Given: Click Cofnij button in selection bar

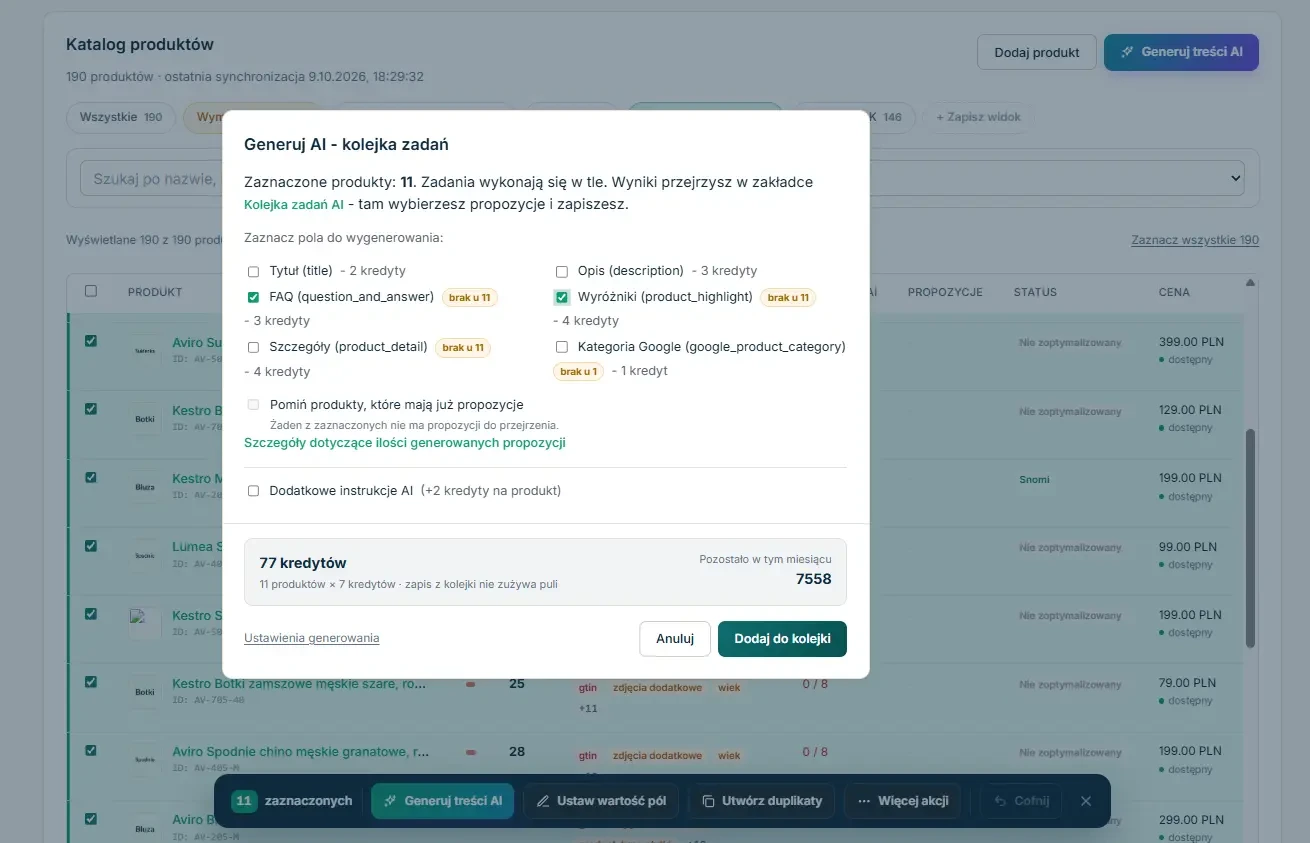Looking at the screenshot, I should pyautogui.click(x=1021, y=801).
